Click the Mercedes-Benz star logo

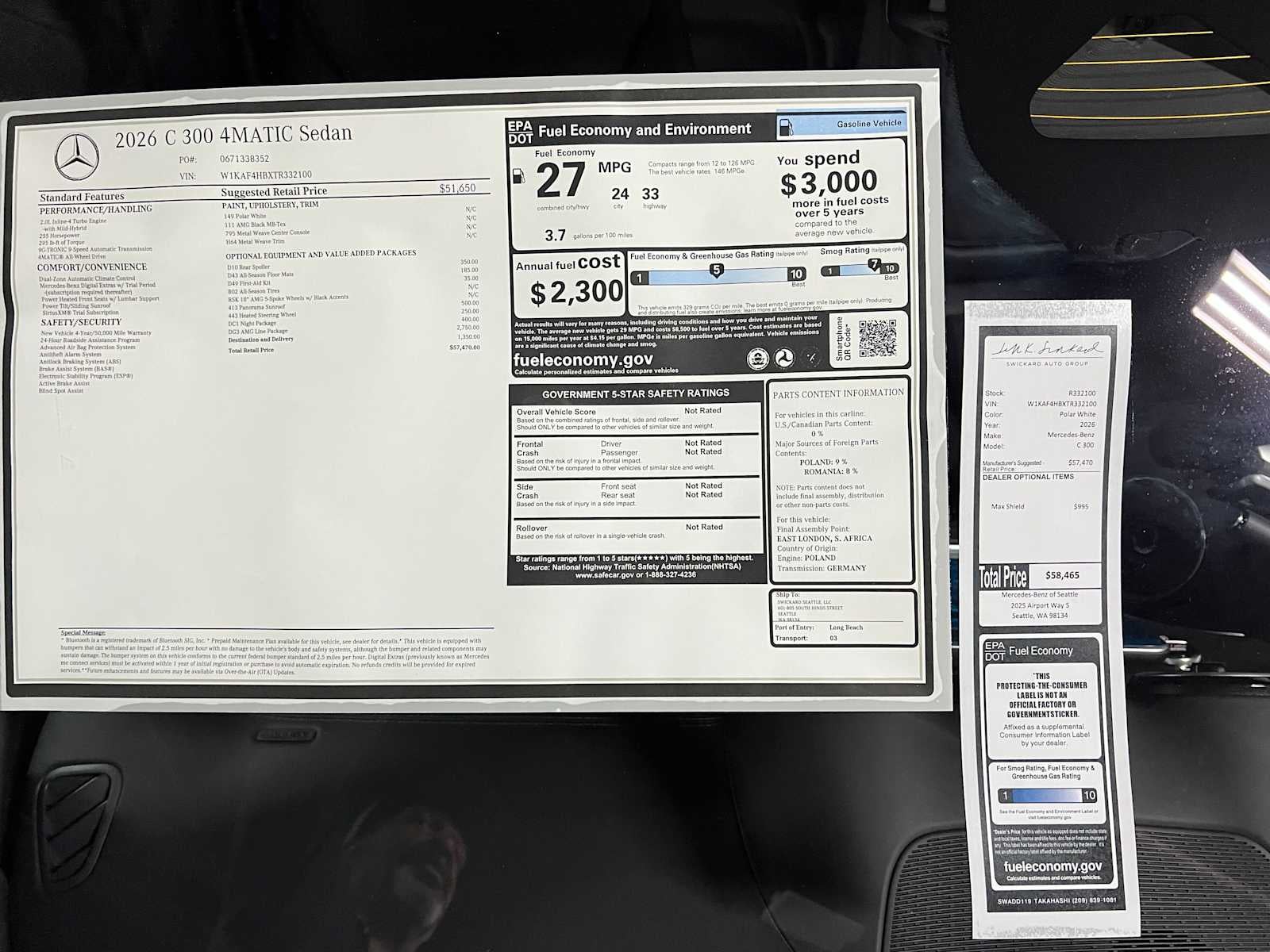point(77,156)
